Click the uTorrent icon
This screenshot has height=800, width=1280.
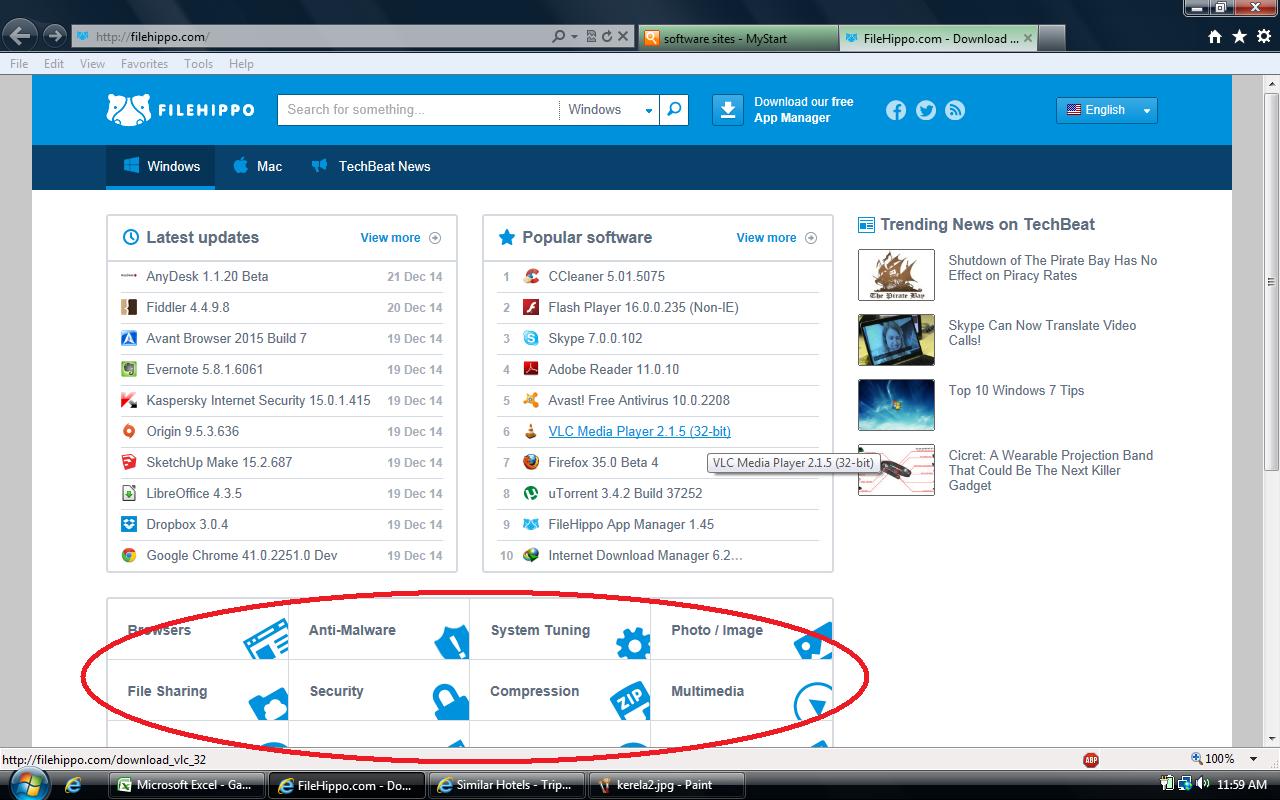[x=531, y=493]
